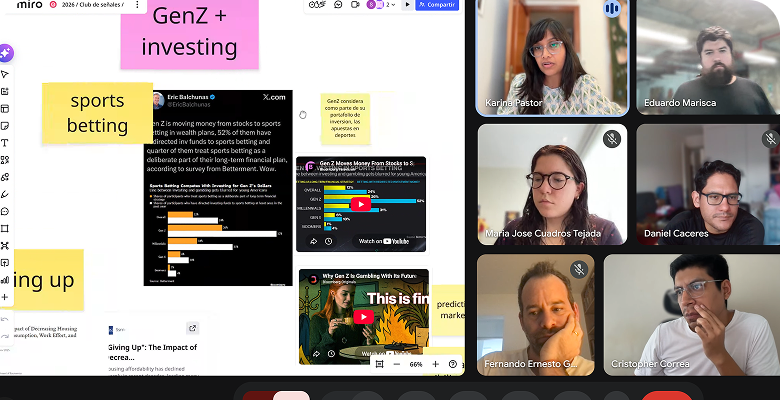Open board options three-dot menu
Image resolution: width=780 pixels, height=400 pixels.
tap(137, 4)
